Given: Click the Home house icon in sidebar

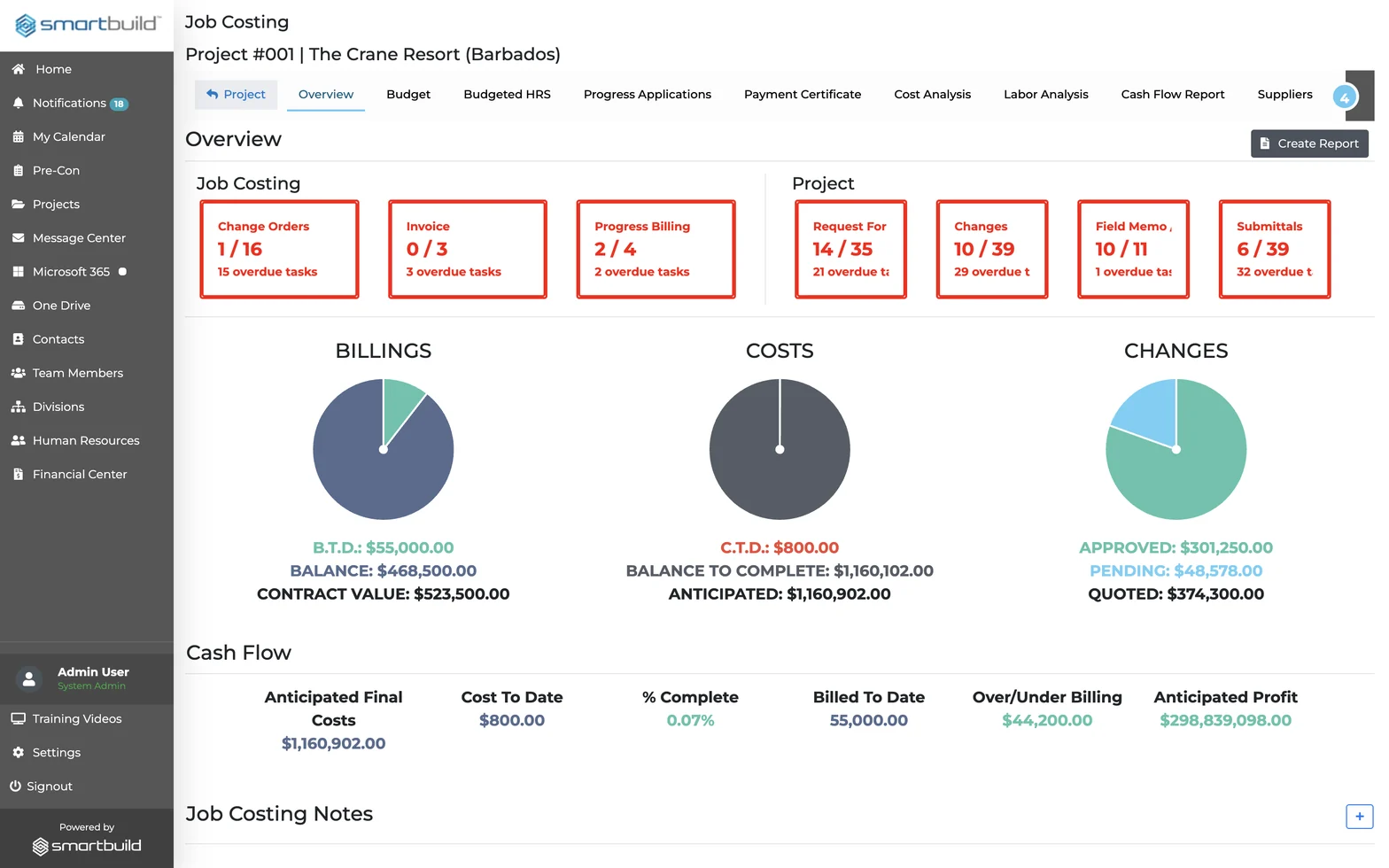Looking at the screenshot, I should point(18,69).
